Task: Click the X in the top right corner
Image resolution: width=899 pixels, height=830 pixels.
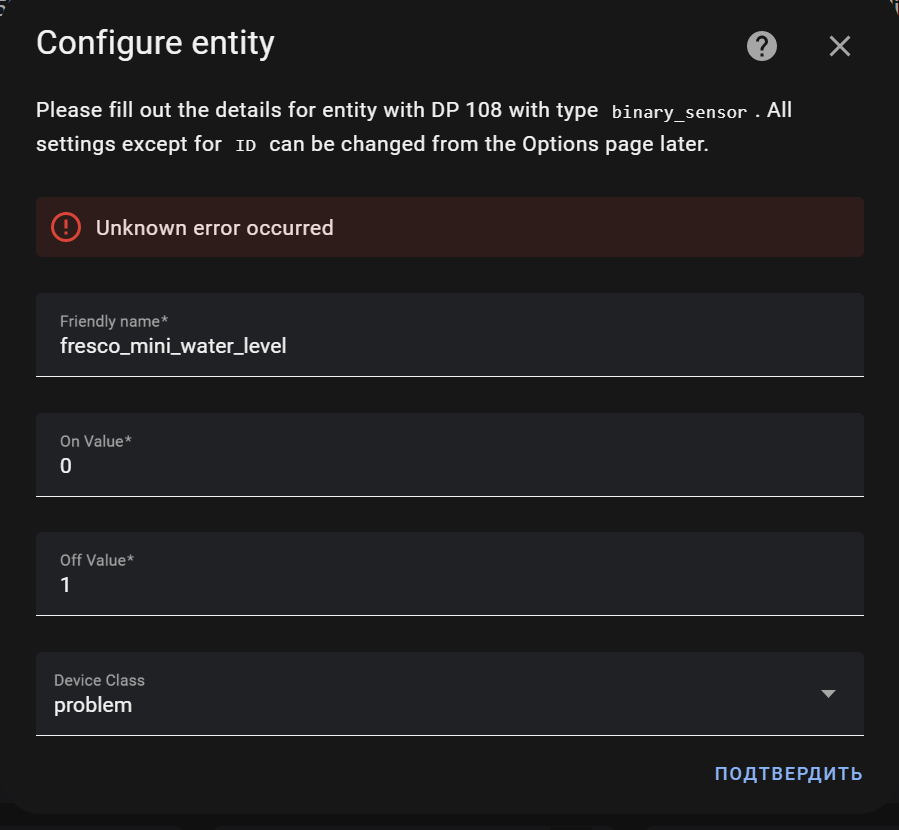Action: pos(839,46)
